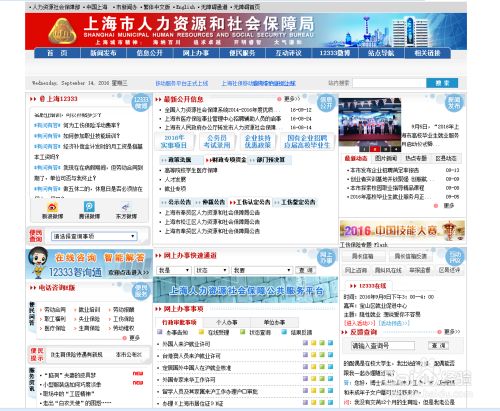This screenshot has height=411, width=500.
Task: Open the Dongfang Weibo (东方微博) icon
Action: pos(126,207)
